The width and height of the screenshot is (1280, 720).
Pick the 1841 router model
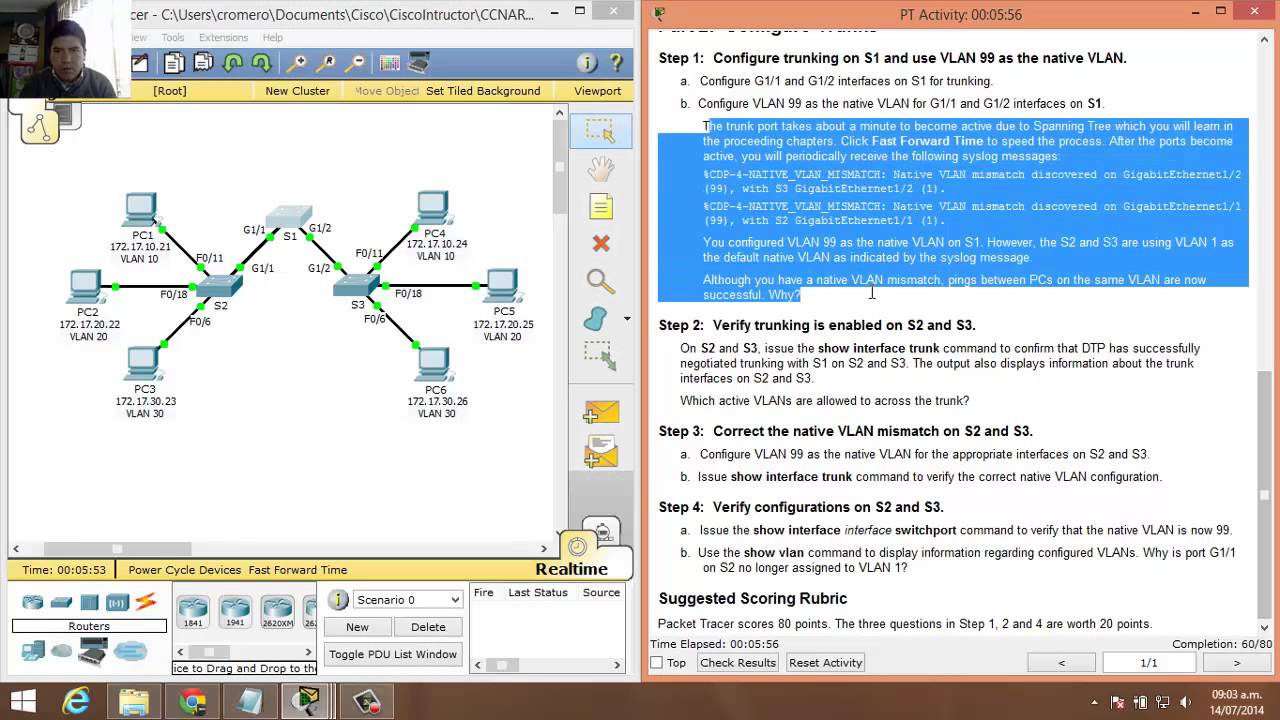tap(192, 610)
